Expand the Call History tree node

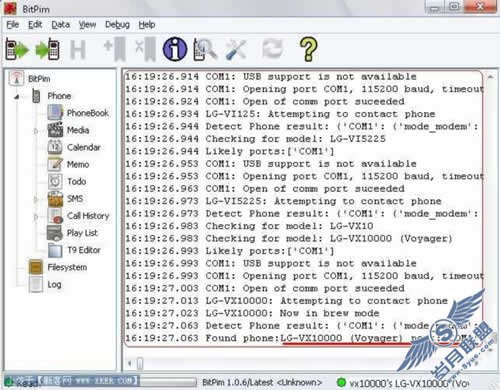[x=36, y=217]
